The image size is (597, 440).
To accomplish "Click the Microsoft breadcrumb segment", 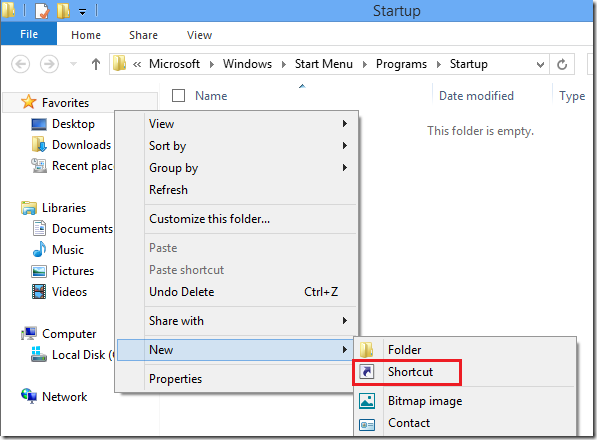I will 174,64.
